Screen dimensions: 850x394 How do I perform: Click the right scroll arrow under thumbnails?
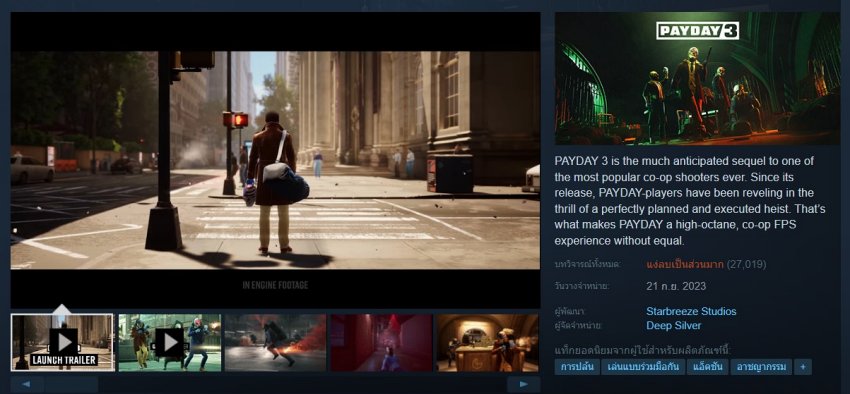click(x=523, y=384)
